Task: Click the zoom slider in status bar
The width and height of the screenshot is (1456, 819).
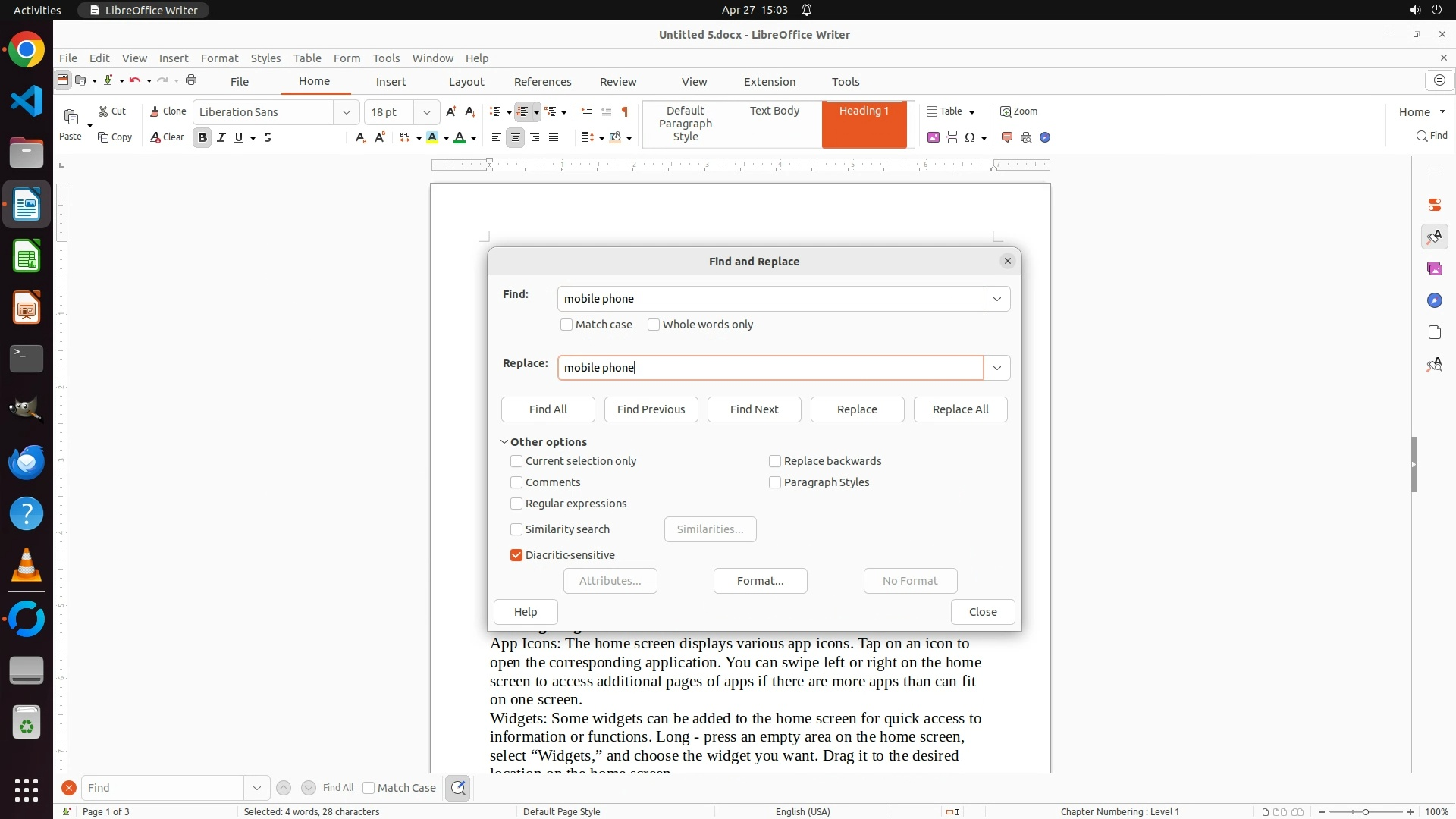Action: tap(1366, 812)
